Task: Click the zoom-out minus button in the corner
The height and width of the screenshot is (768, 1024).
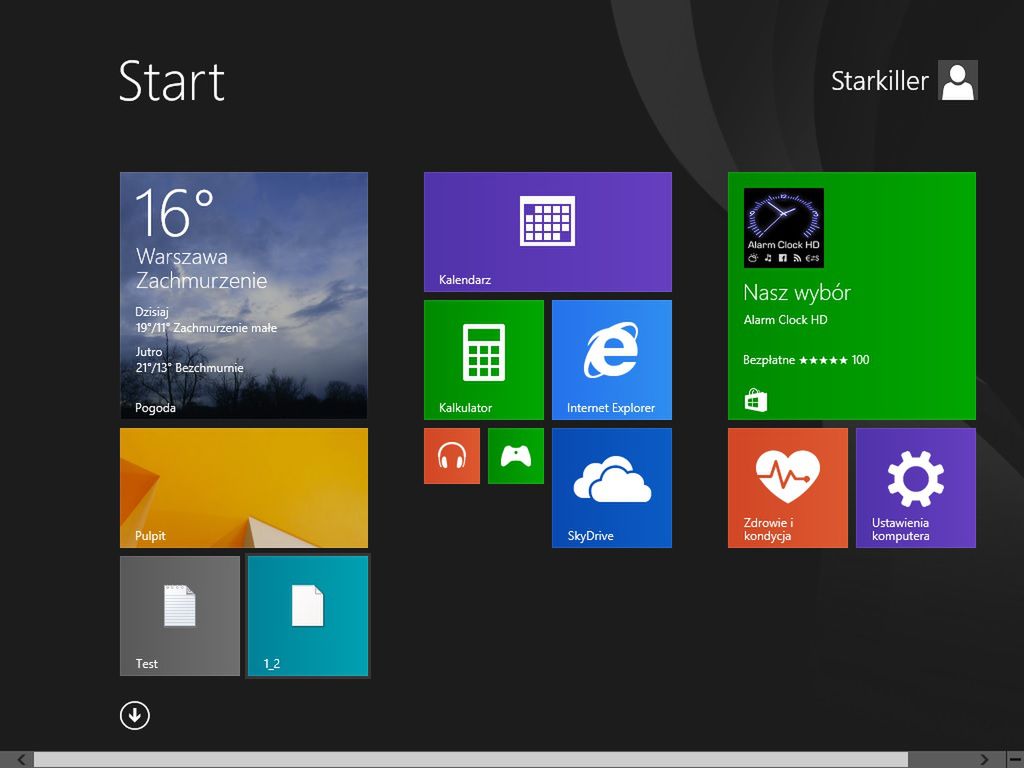Action: 1014,760
